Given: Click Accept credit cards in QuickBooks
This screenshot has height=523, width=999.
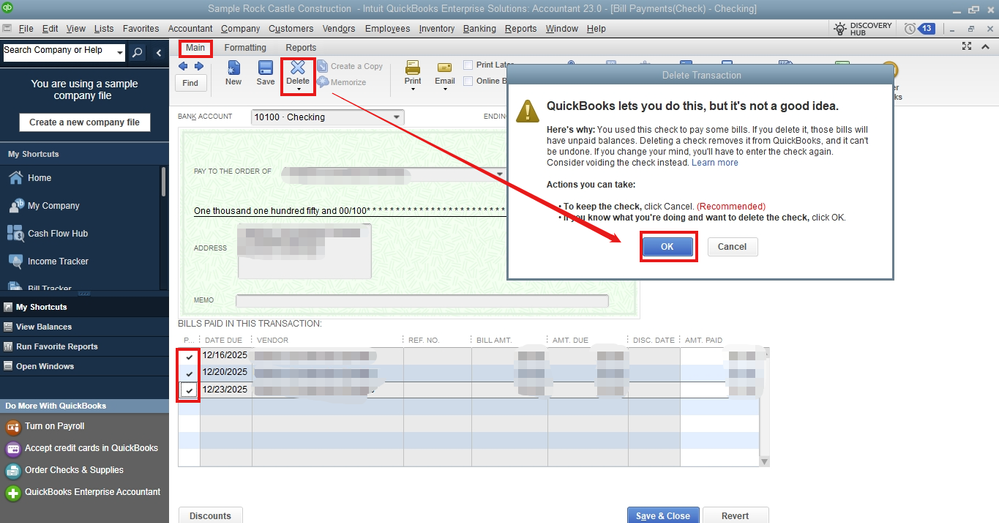Looking at the screenshot, I should [91, 448].
